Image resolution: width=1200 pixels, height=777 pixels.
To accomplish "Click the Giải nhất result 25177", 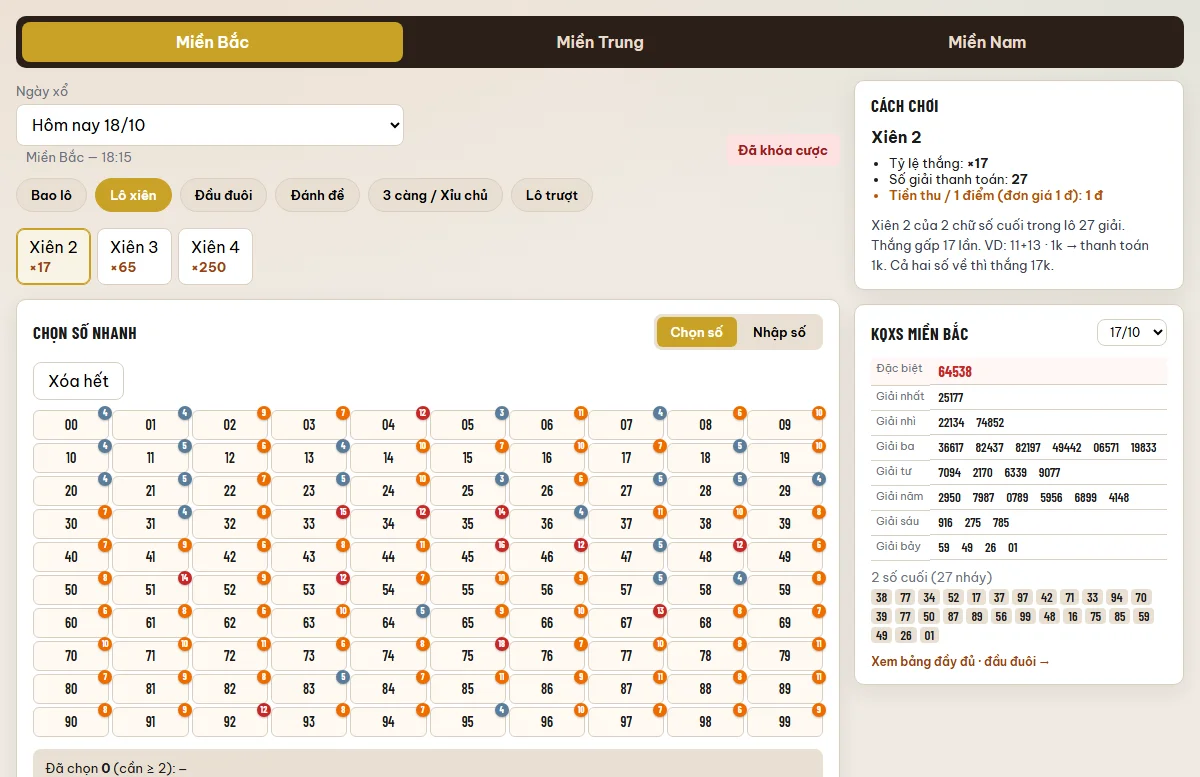I will coord(951,397).
